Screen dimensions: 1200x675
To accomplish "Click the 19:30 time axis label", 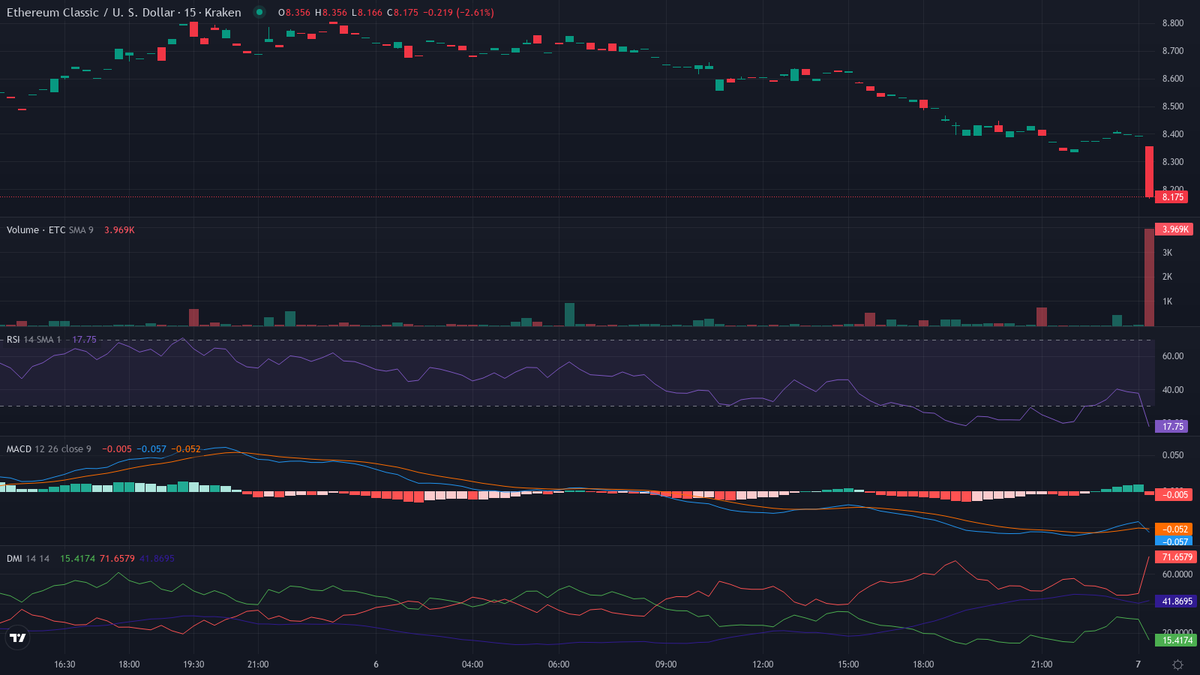I will pos(194,664).
